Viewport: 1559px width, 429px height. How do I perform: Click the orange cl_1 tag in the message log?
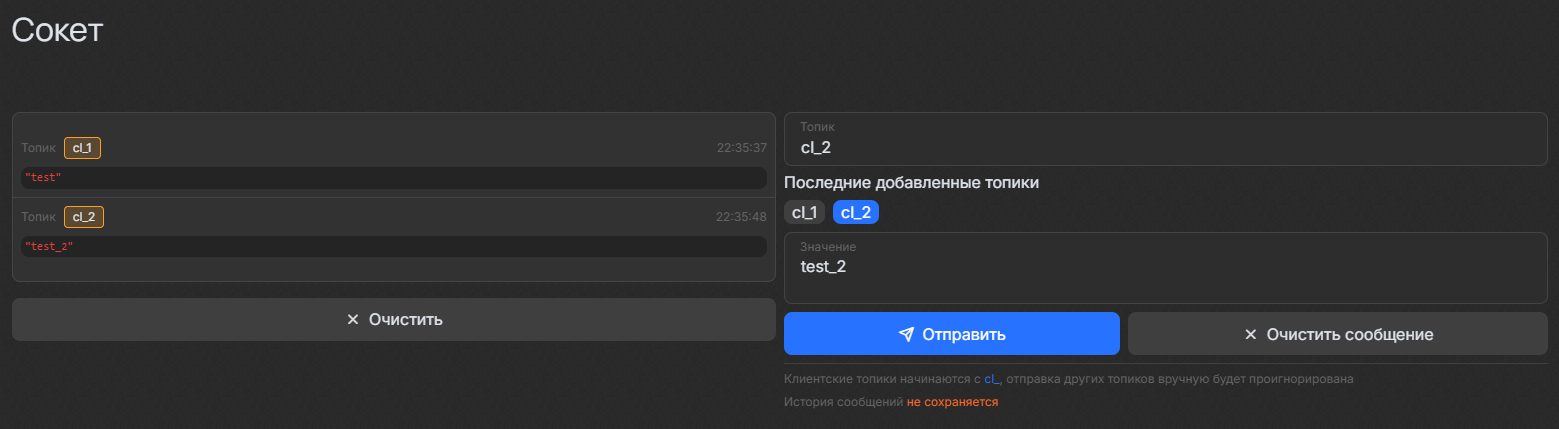pos(82,148)
